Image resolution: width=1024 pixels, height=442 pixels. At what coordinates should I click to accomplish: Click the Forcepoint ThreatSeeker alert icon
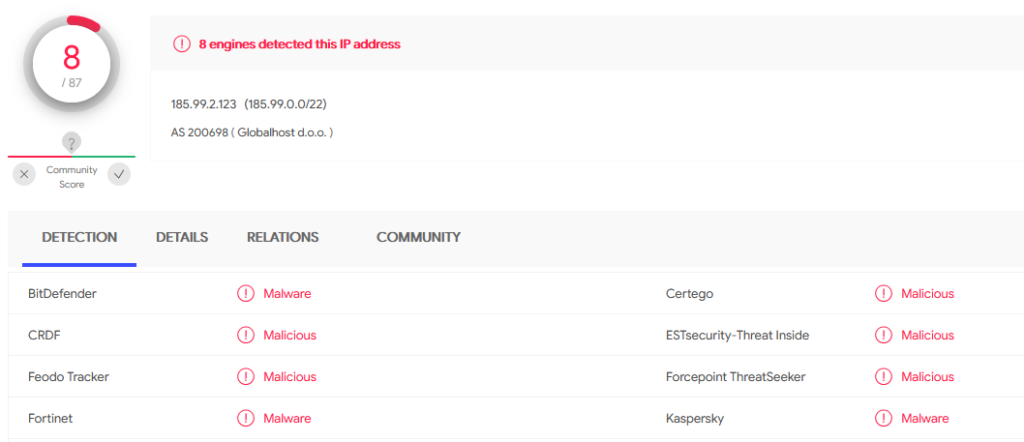[x=883, y=377]
